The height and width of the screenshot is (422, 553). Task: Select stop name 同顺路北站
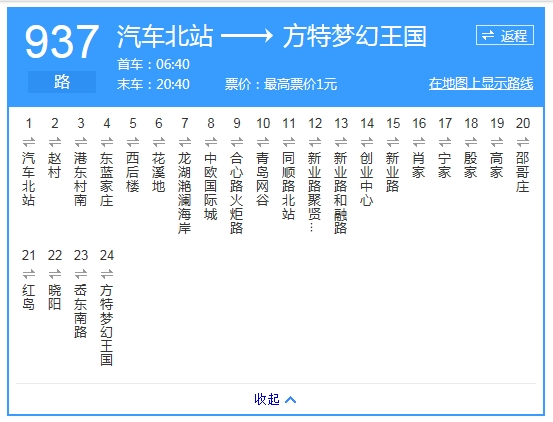tap(288, 186)
